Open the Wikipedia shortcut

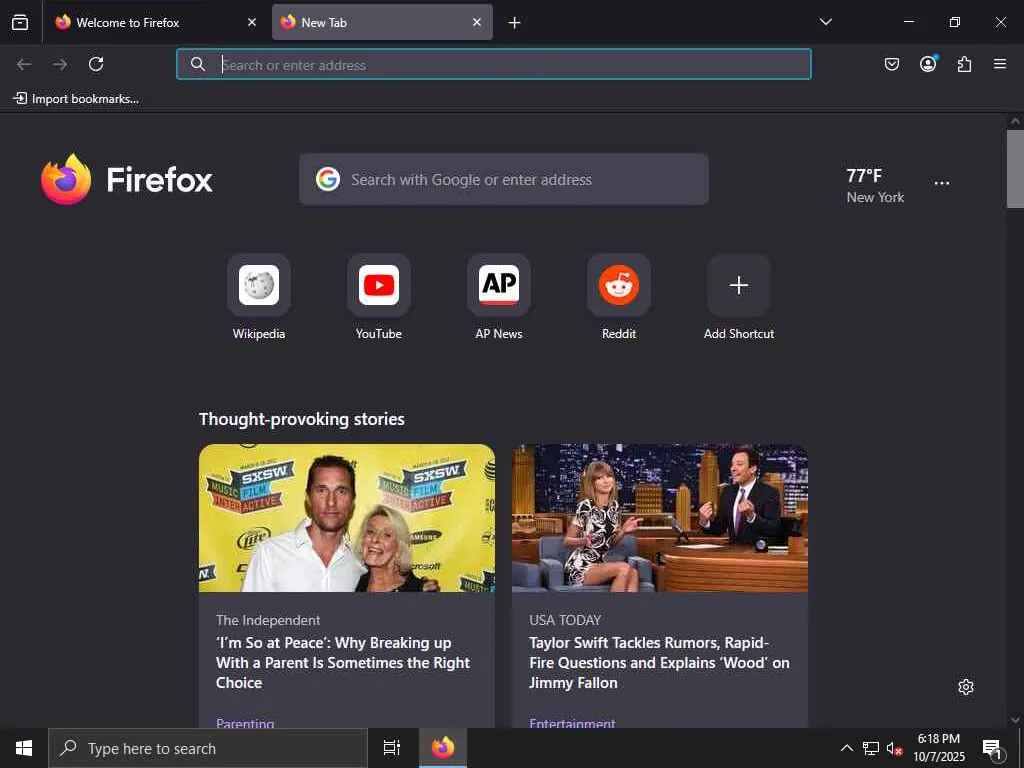coord(259,298)
